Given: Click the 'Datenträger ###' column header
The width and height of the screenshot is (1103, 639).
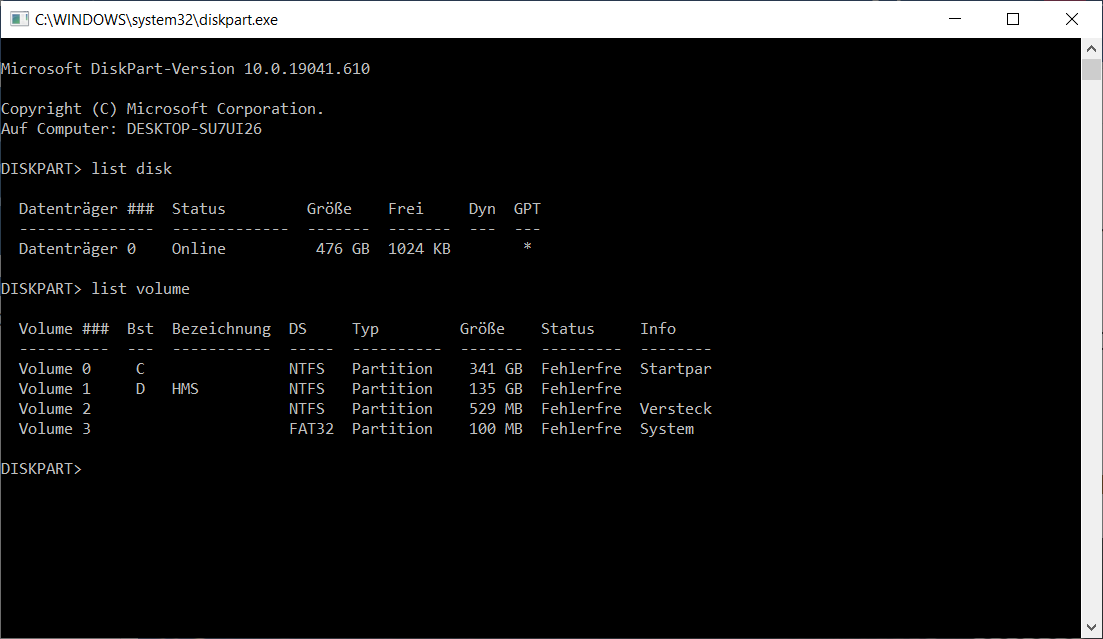Looking at the screenshot, I should coord(86,209).
